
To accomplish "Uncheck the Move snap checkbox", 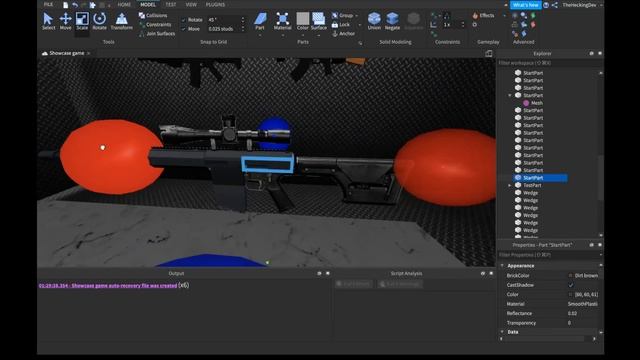I will 184,29.
